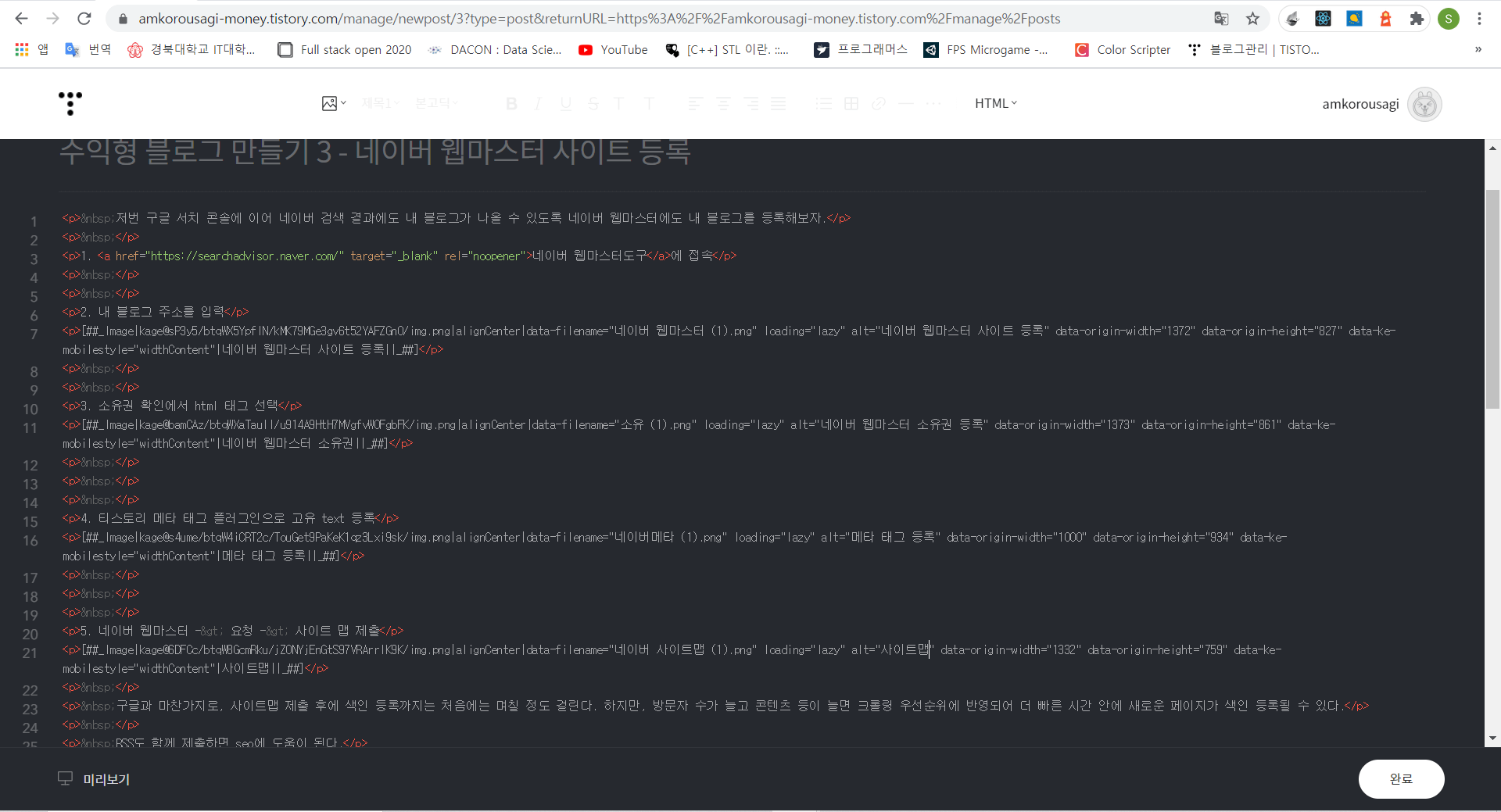Screen dimensions: 1501x812
Task: Justify text in editor toolbar
Action: (x=779, y=103)
